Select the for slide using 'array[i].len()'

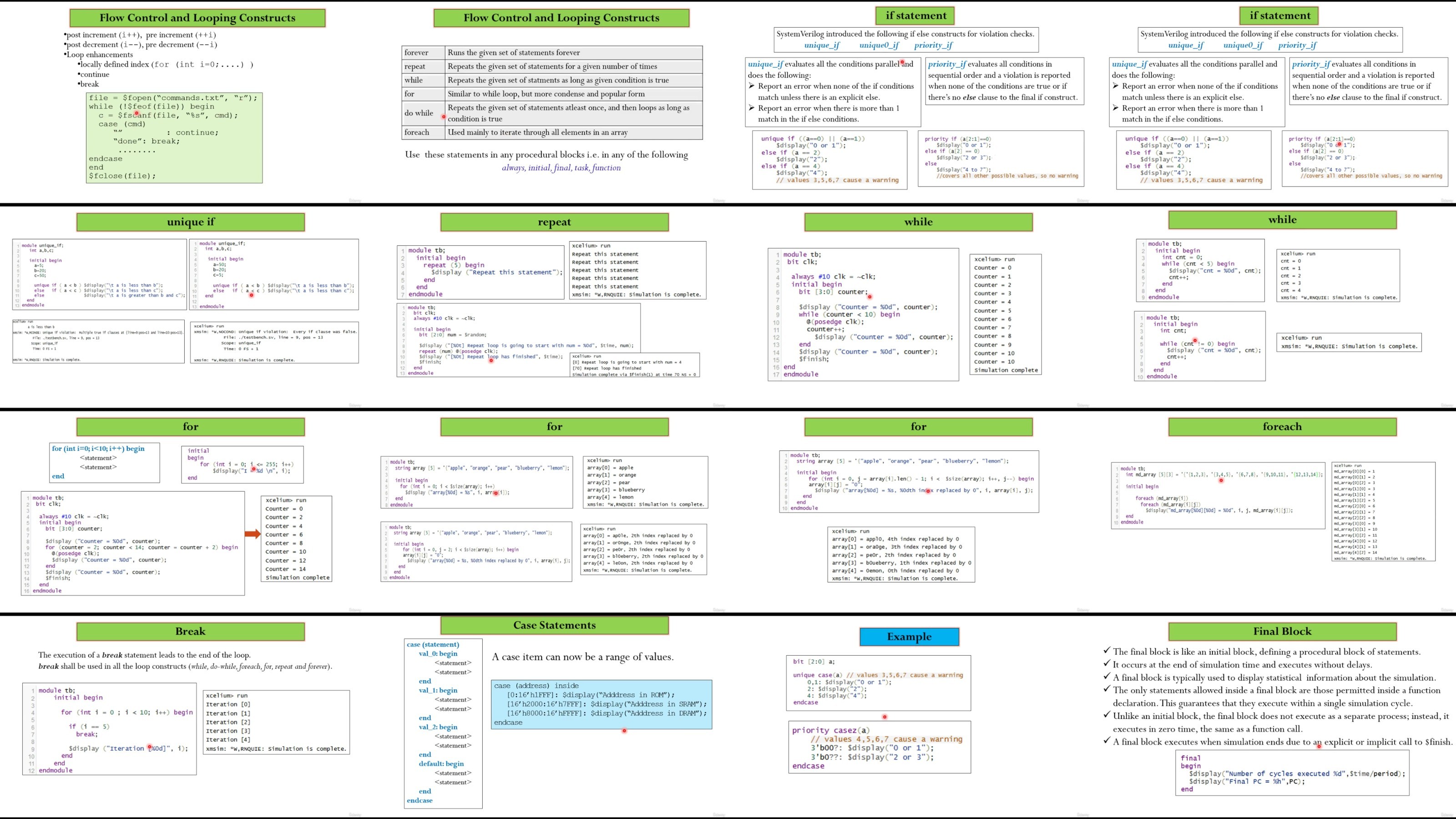click(910, 511)
